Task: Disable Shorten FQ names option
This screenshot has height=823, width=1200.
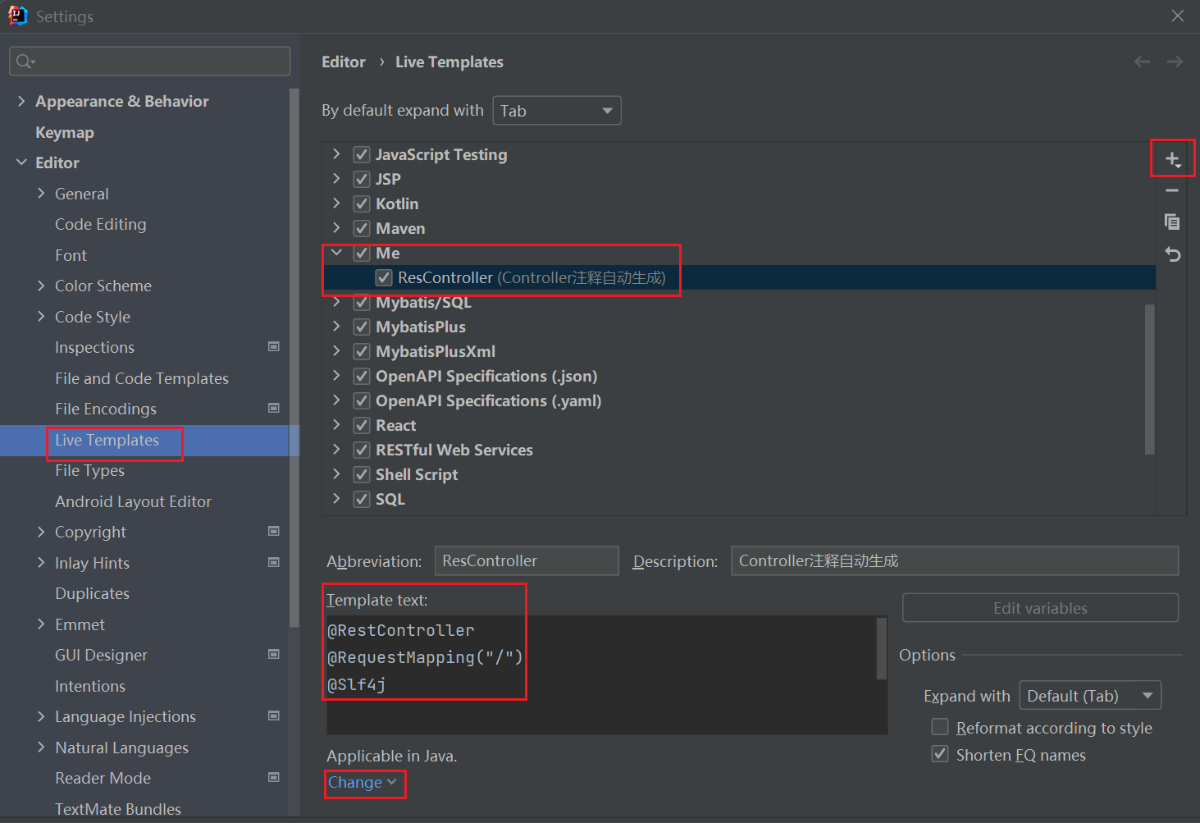Action: (940, 755)
